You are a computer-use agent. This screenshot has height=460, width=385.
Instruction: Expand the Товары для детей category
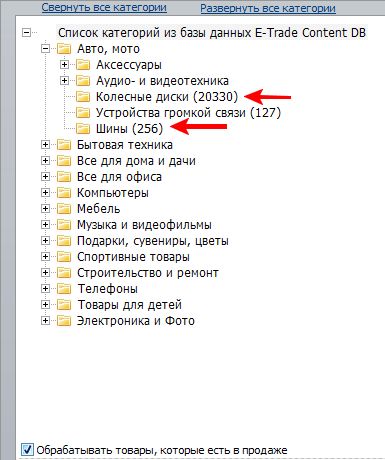[x=45, y=305]
